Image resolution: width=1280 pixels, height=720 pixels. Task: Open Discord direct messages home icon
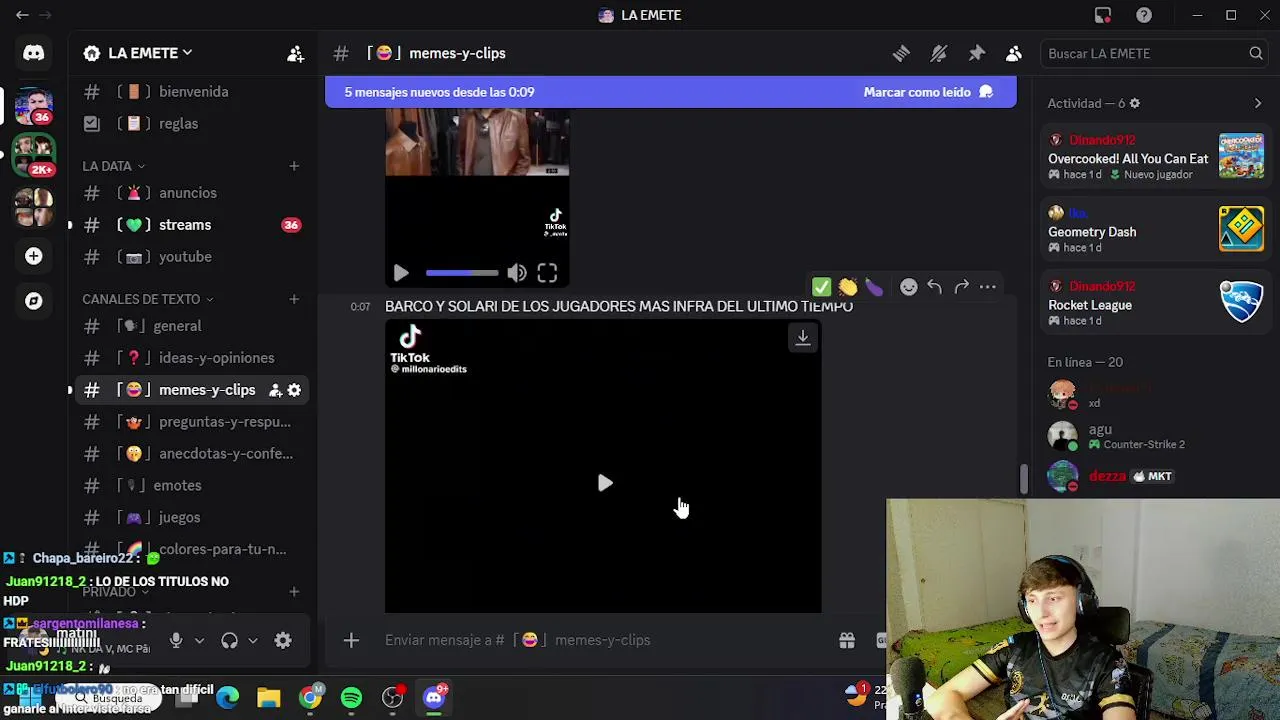pyautogui.click(x=34, y=53)
